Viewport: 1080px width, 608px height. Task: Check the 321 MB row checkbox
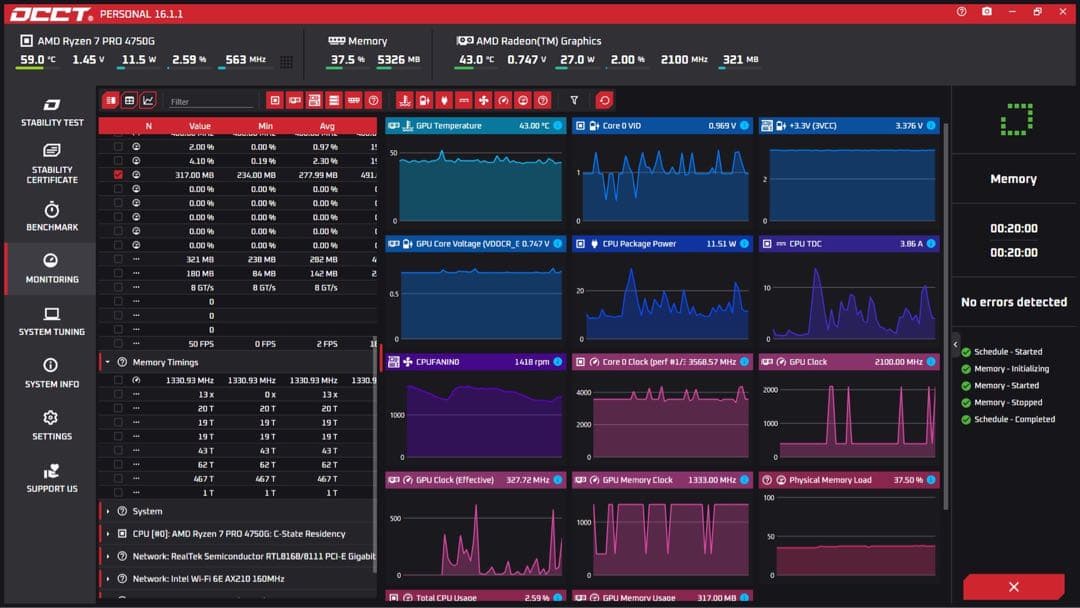coord(118,259)
